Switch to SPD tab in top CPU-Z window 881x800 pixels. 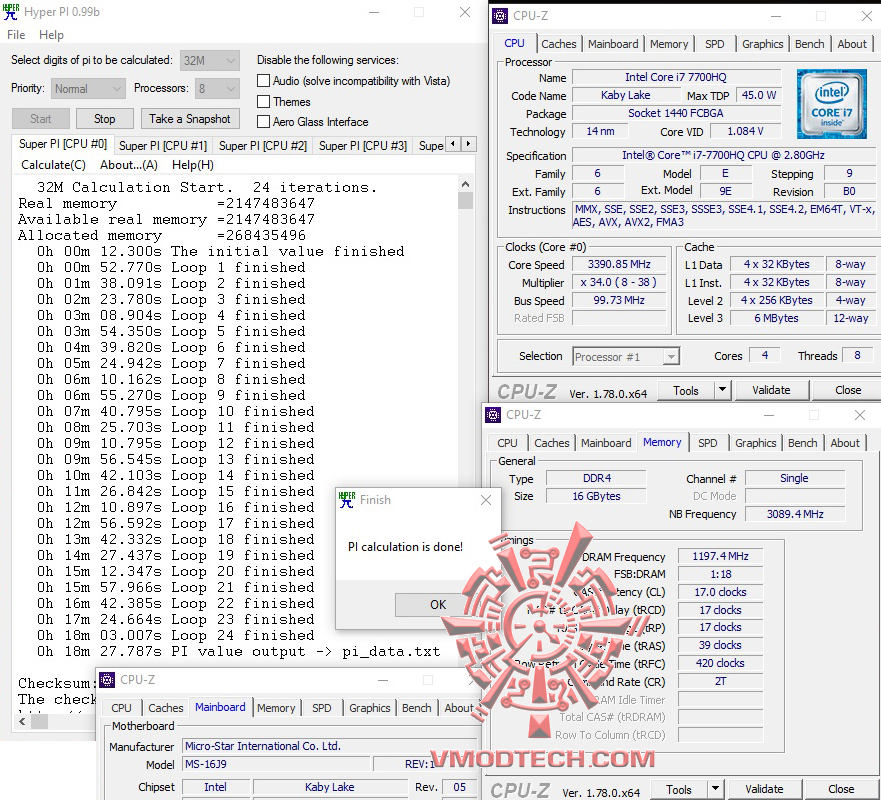pos(715,44)
